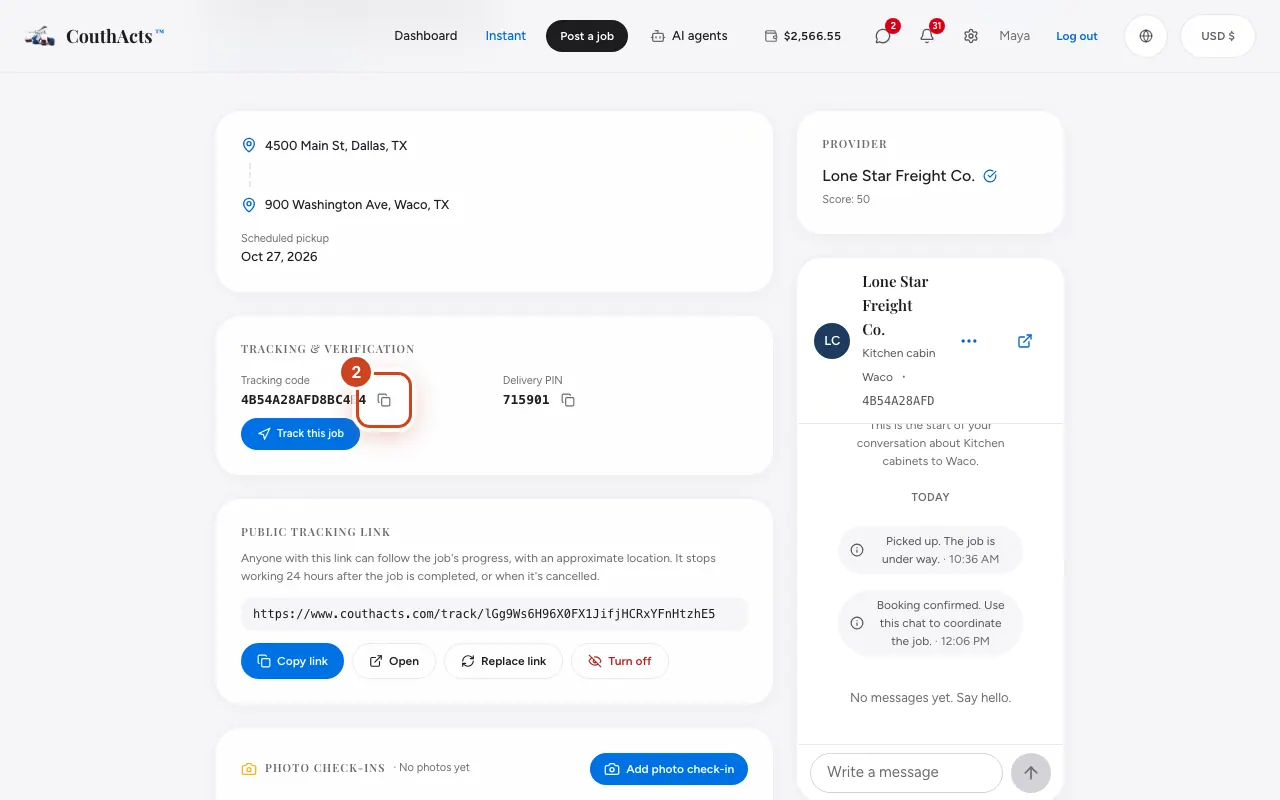Click Track this job button
This screenshot has height=800, width=1280.
(300, 434)
